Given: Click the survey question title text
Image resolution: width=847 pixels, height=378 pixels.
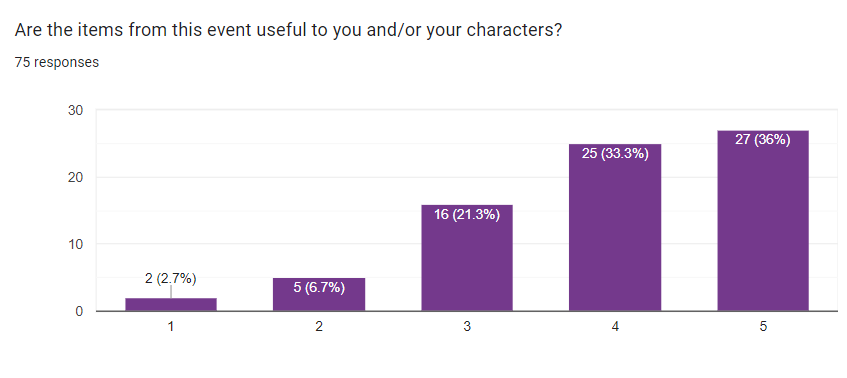Looking at the screenshot, I should (x=288, y=30).
